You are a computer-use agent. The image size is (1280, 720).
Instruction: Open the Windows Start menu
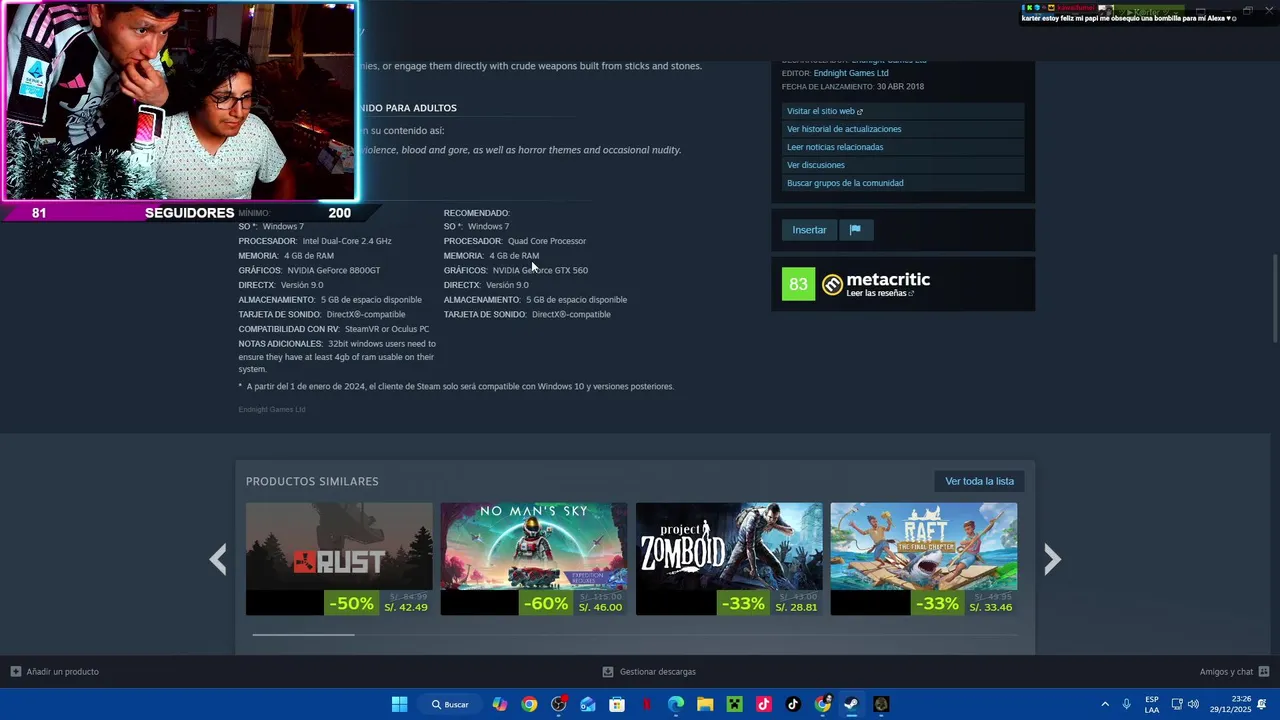coord(399,704)
